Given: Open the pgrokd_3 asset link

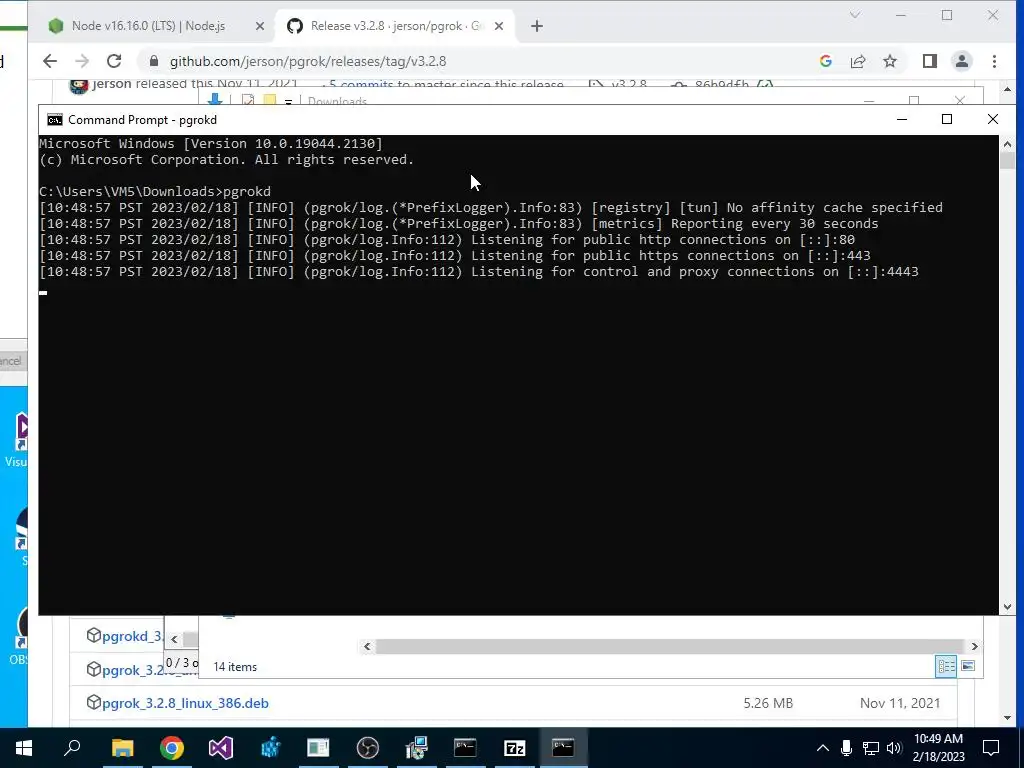Looking at the screenshot, I should coord(133,636).
